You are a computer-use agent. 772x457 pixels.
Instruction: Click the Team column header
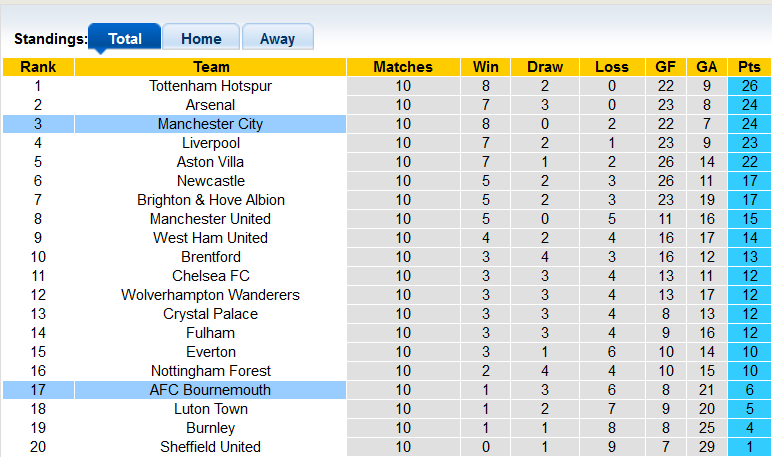[211, 67]
